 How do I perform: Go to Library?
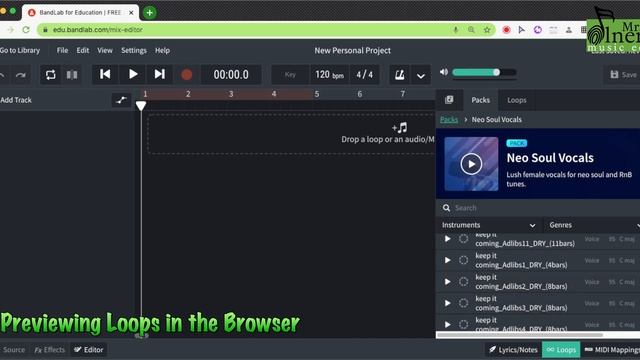(20, 50)
